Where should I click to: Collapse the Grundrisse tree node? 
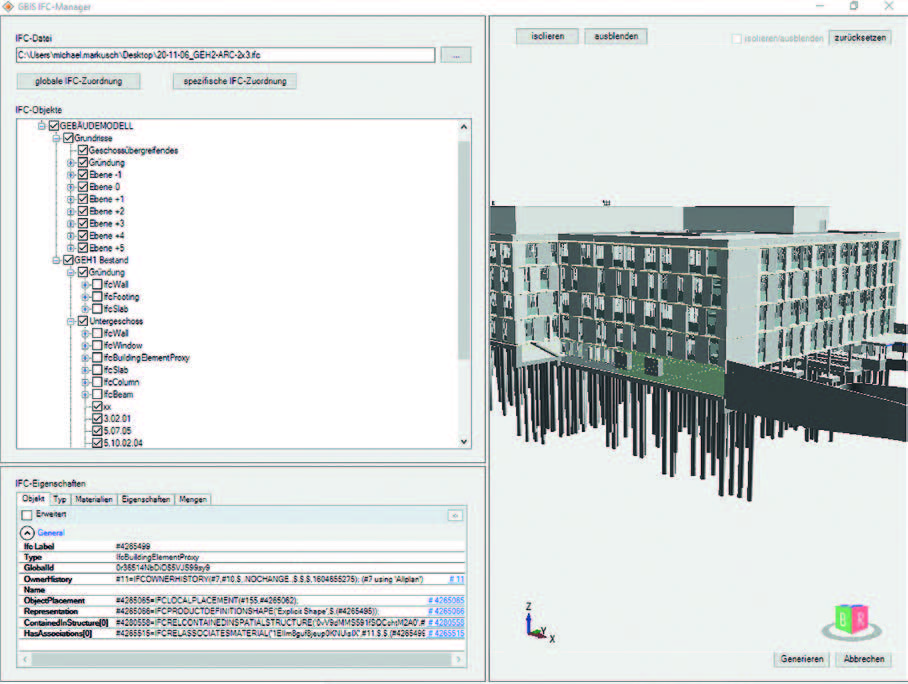pos(56,138)
